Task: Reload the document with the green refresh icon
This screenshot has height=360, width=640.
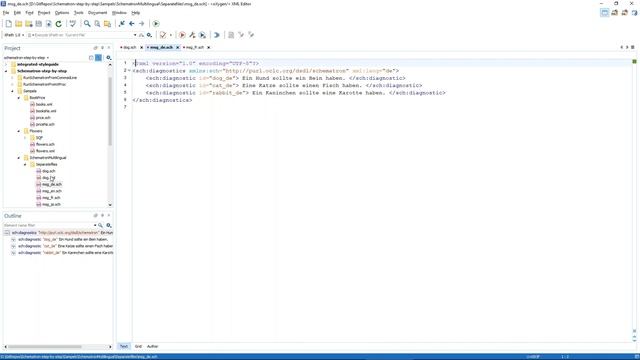Action: point(58,24)
